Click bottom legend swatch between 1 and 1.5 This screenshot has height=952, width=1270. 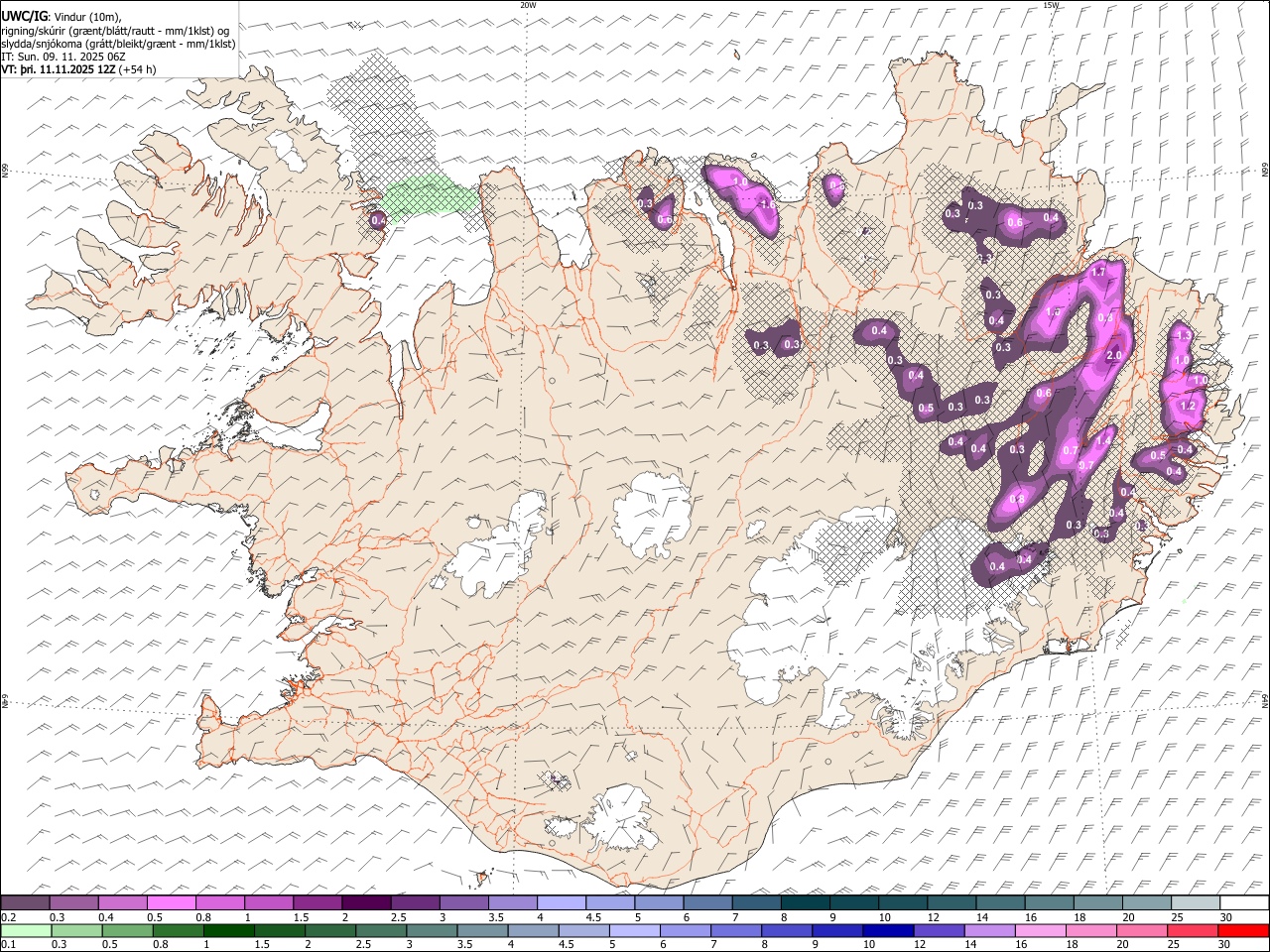click(x=228, y=930)
